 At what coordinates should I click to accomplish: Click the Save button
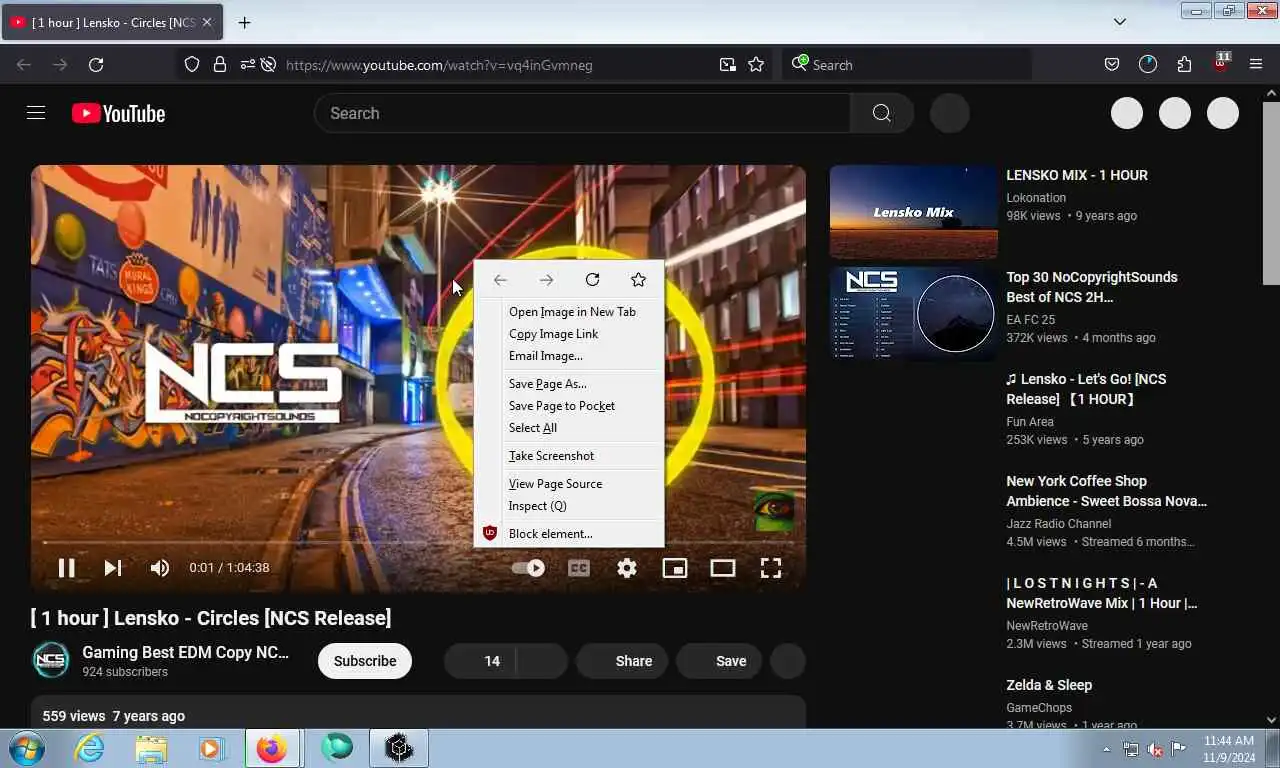[x=719, y=661]
